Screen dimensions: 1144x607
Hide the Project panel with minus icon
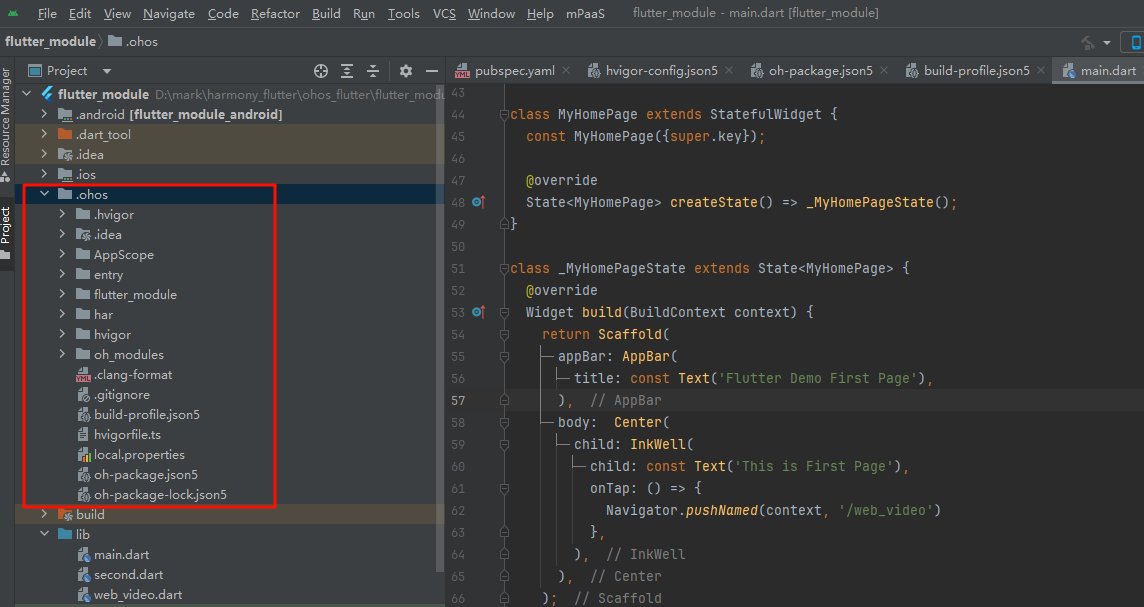tap(432, 71)
